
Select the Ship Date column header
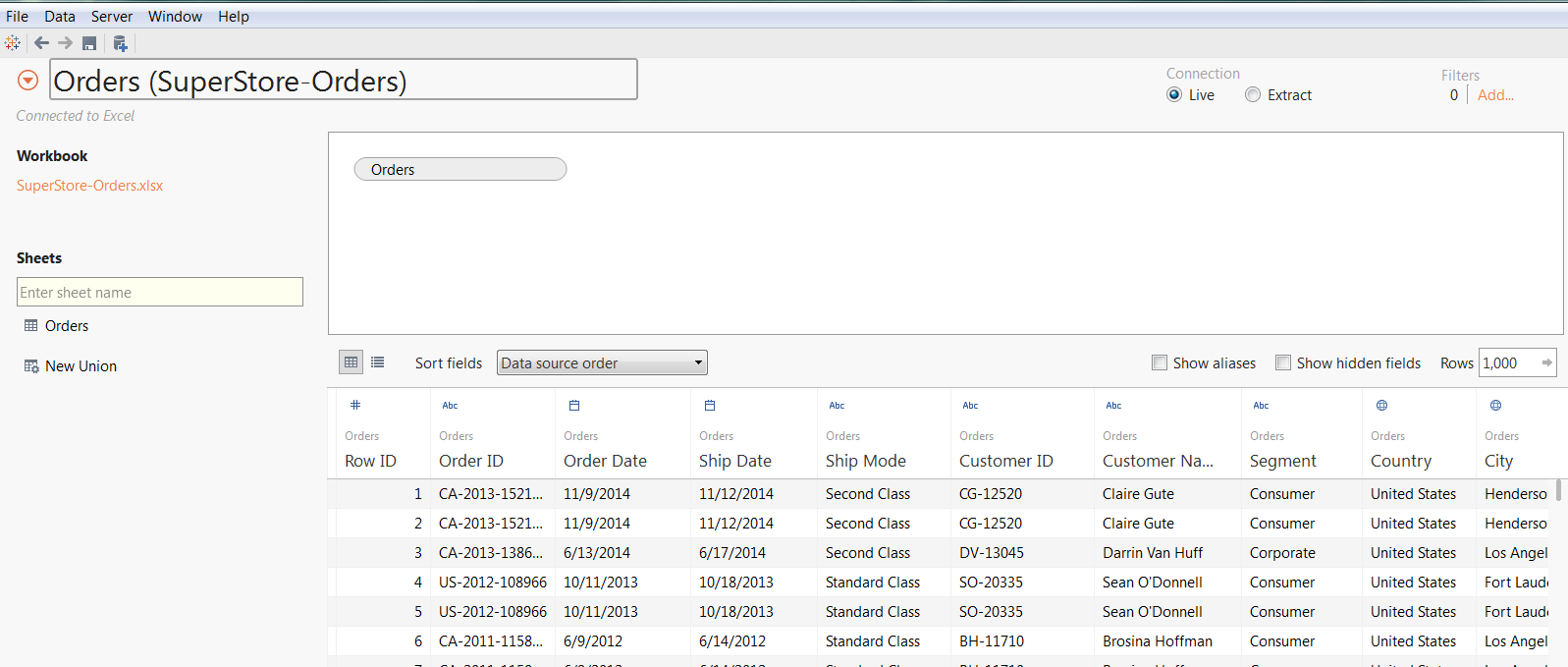coord(735,461)
